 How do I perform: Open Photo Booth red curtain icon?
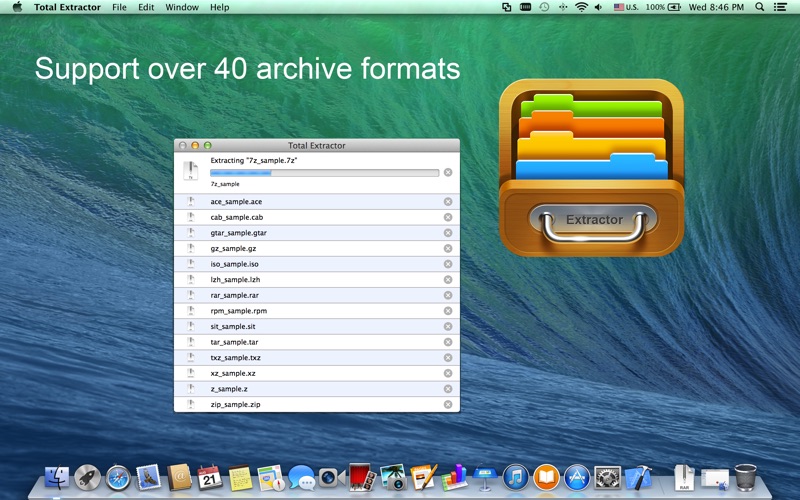point(362,477)
